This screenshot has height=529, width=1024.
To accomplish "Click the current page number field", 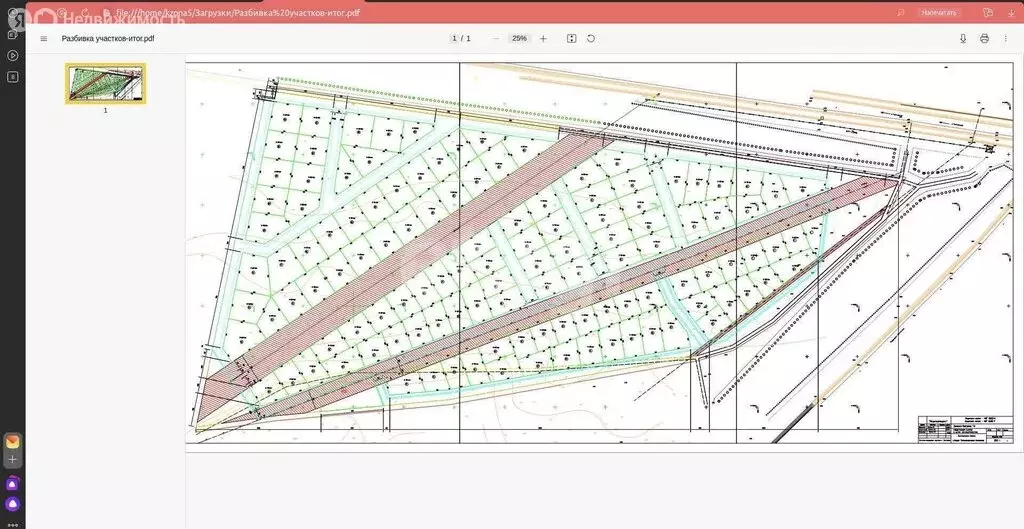I will click(x=454, y=39).
